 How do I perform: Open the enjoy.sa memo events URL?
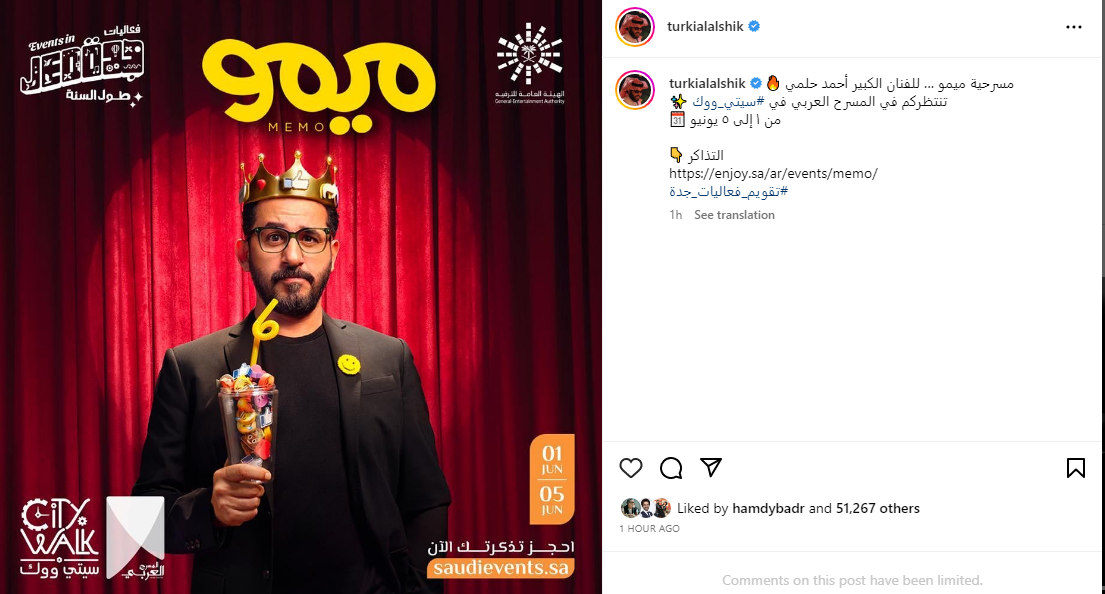point(773,173)
